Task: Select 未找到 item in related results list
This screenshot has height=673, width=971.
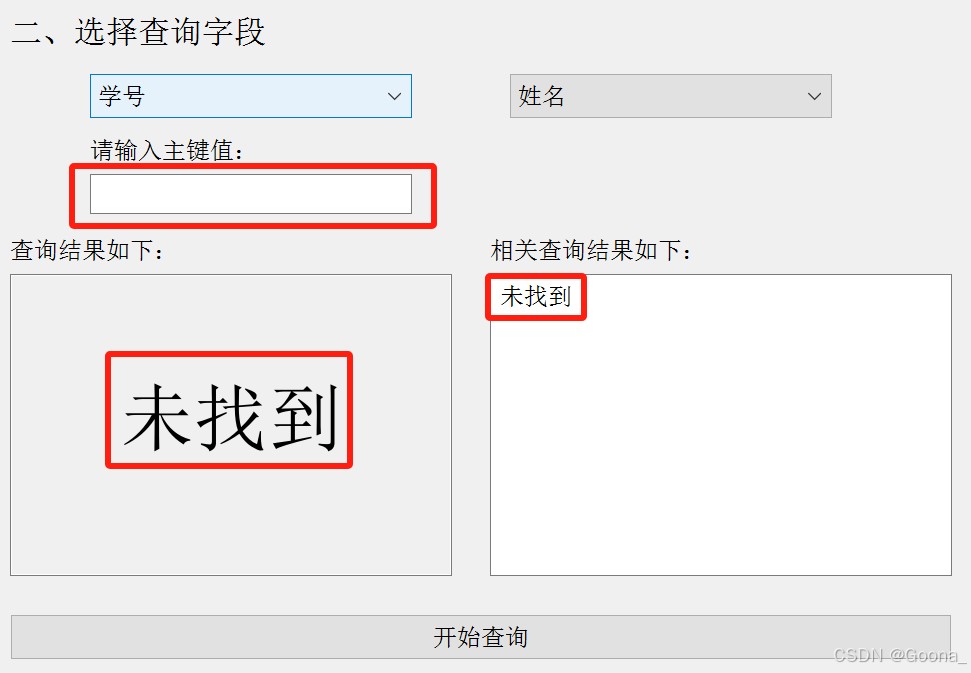Action: [536, 296]
